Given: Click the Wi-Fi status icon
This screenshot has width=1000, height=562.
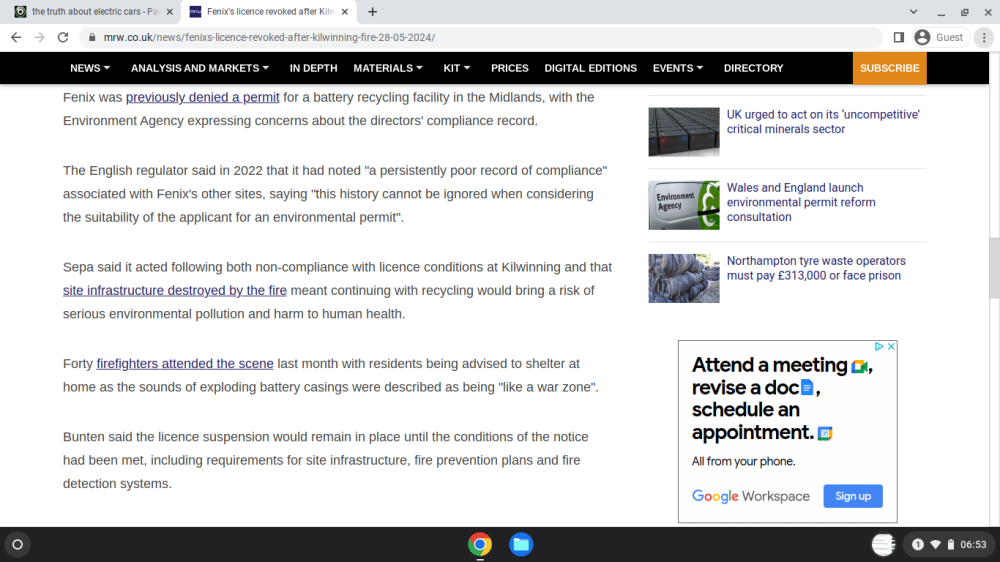Looking at the screenshot, I should pos(936,545).
